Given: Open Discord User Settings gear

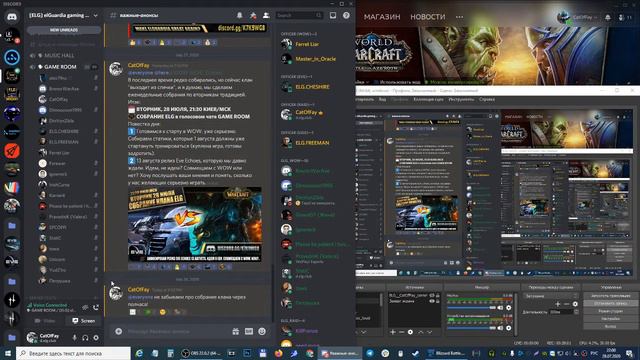Looking at the screenshot, I should [96, 338].
